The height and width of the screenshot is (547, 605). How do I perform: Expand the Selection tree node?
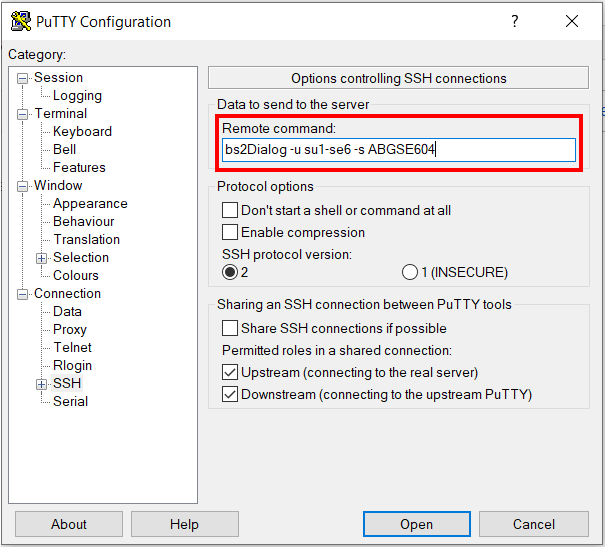click(42, 258)
